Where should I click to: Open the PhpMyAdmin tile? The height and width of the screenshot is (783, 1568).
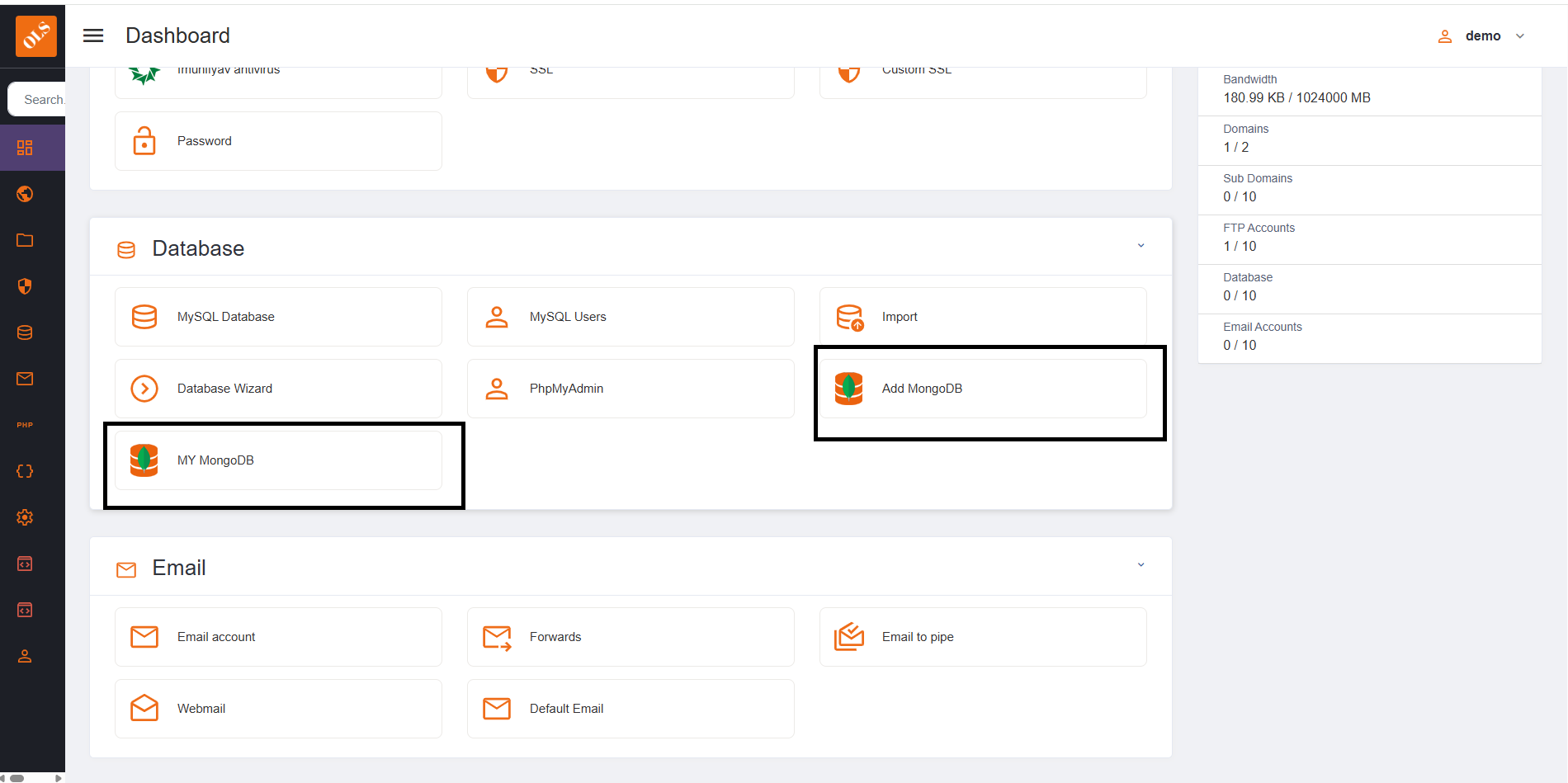(631, 389)
